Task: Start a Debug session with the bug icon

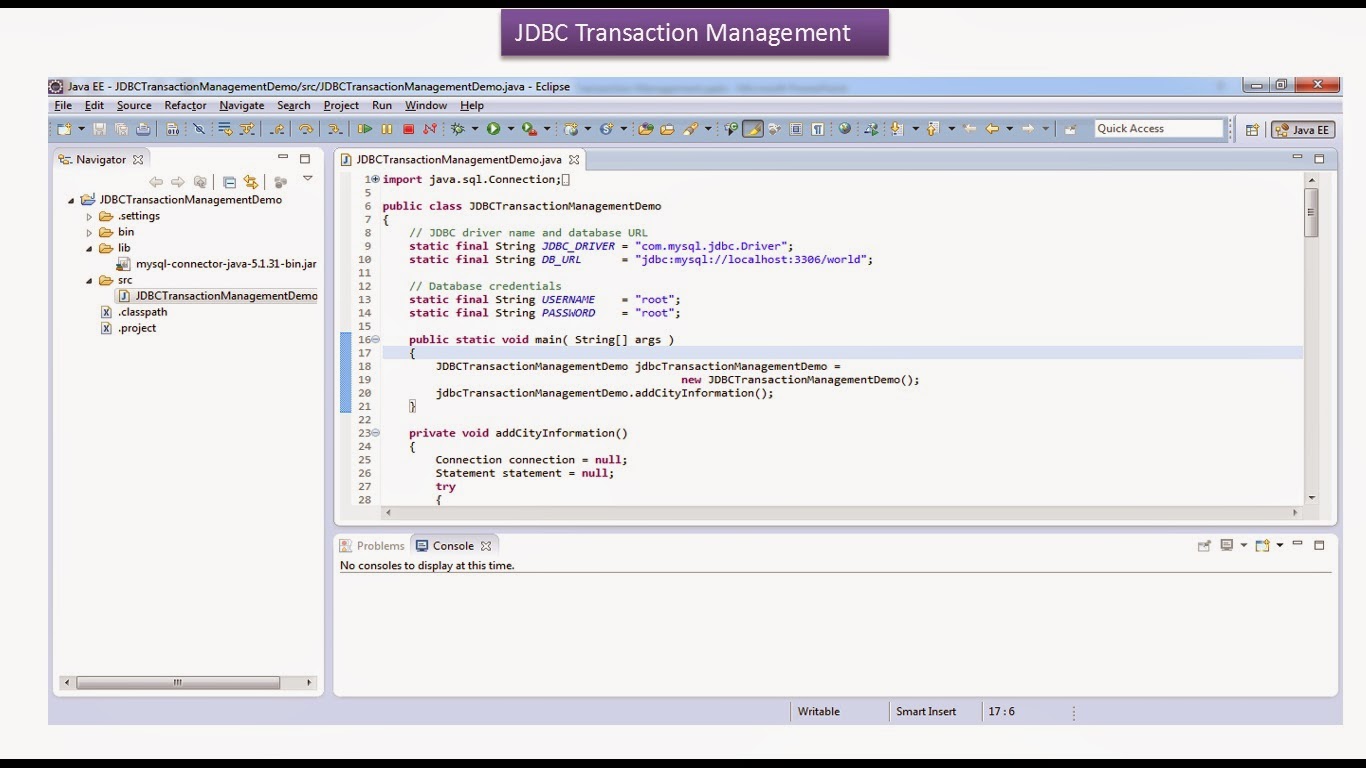Action: point(458,128)
